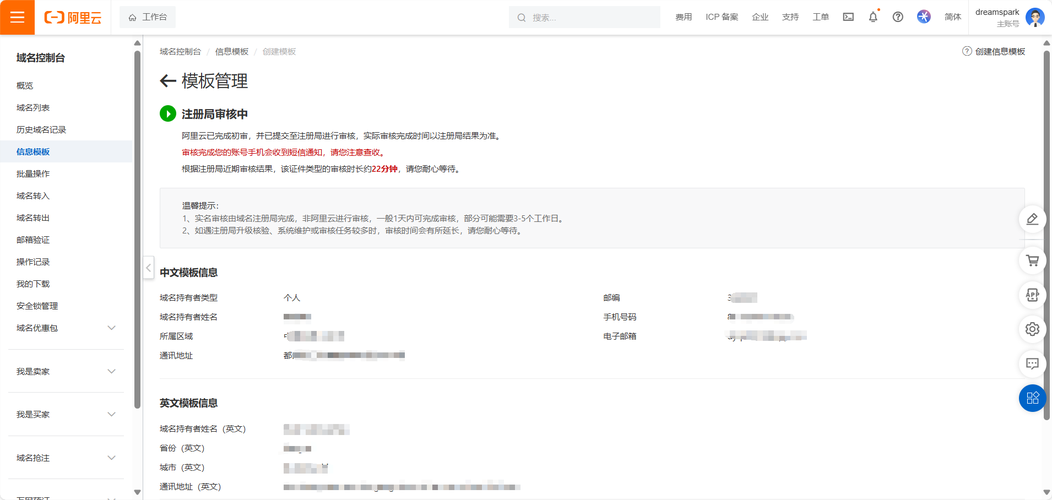
Task: Open the 工单 menu
Action: 821,17
